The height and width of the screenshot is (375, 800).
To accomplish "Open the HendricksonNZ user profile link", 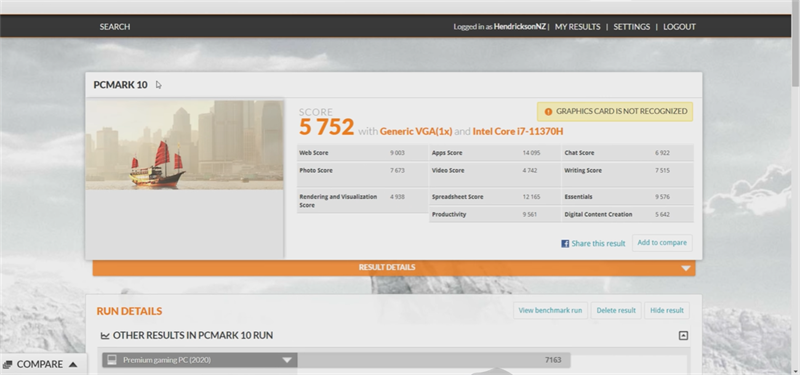I will coord(519,27).
